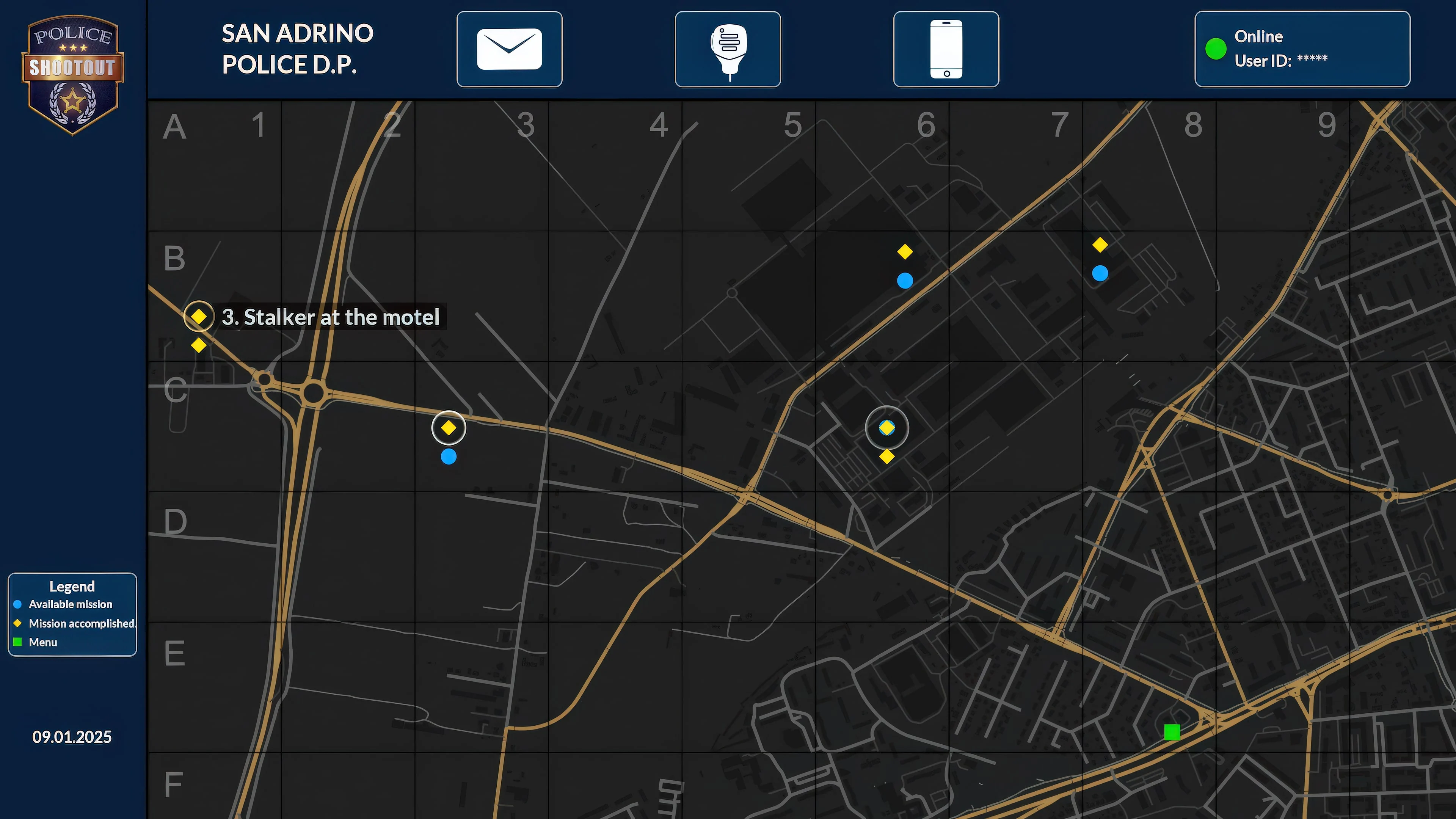
Task: Click the date 09.01.2025 in the sidebar
Action: 72,736
